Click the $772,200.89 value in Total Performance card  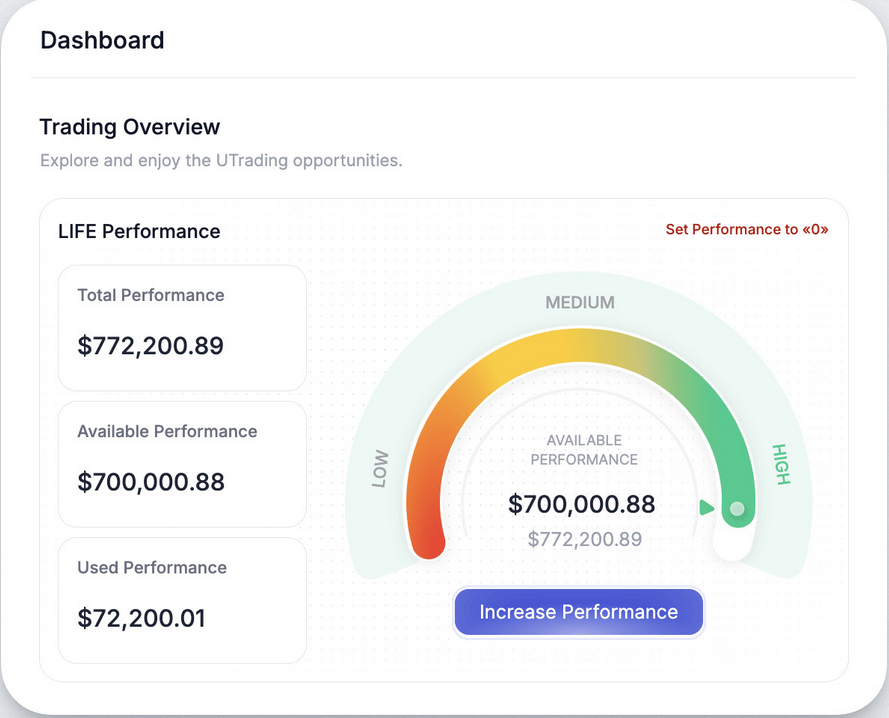pos(150,346)
